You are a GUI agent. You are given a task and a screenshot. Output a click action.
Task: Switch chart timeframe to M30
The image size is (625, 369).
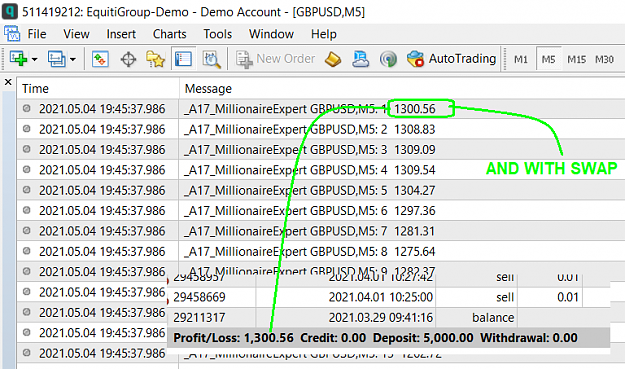coord(604,59)
